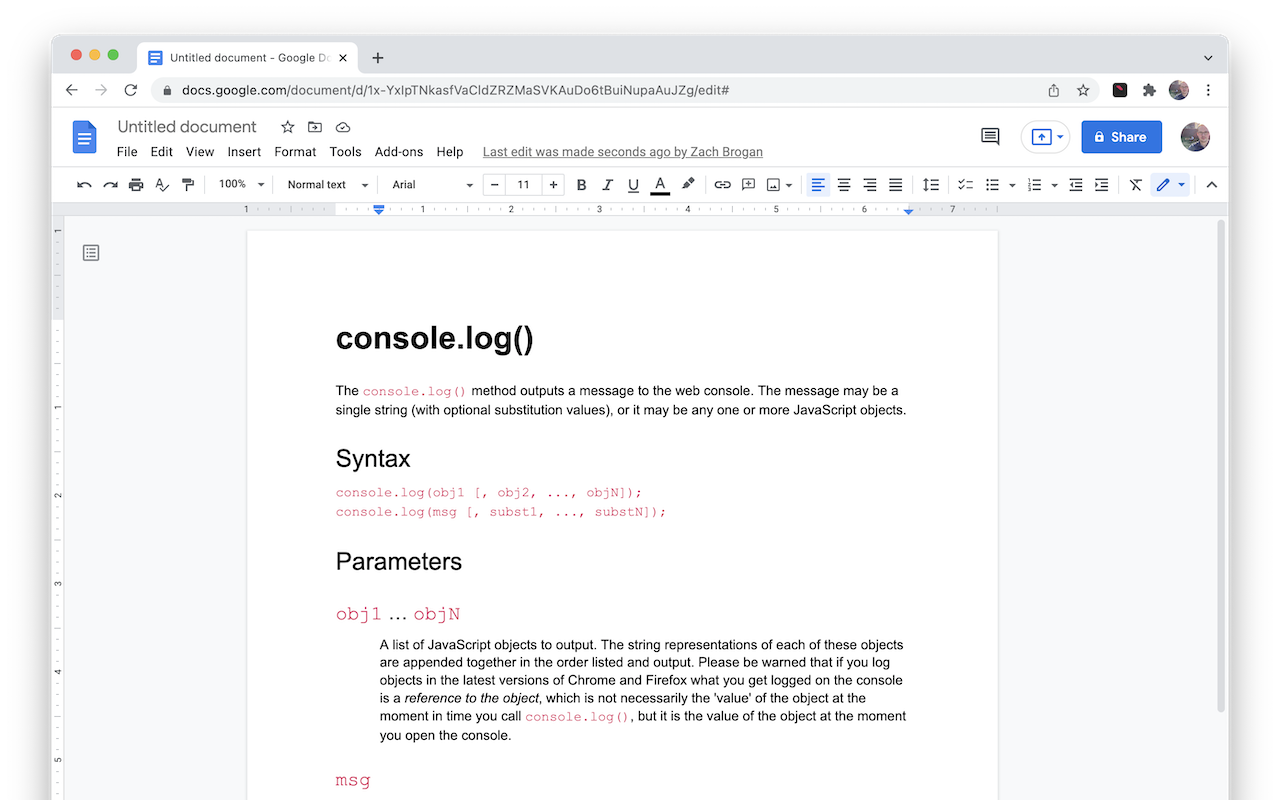Show document outline icon

click(91, 253)
